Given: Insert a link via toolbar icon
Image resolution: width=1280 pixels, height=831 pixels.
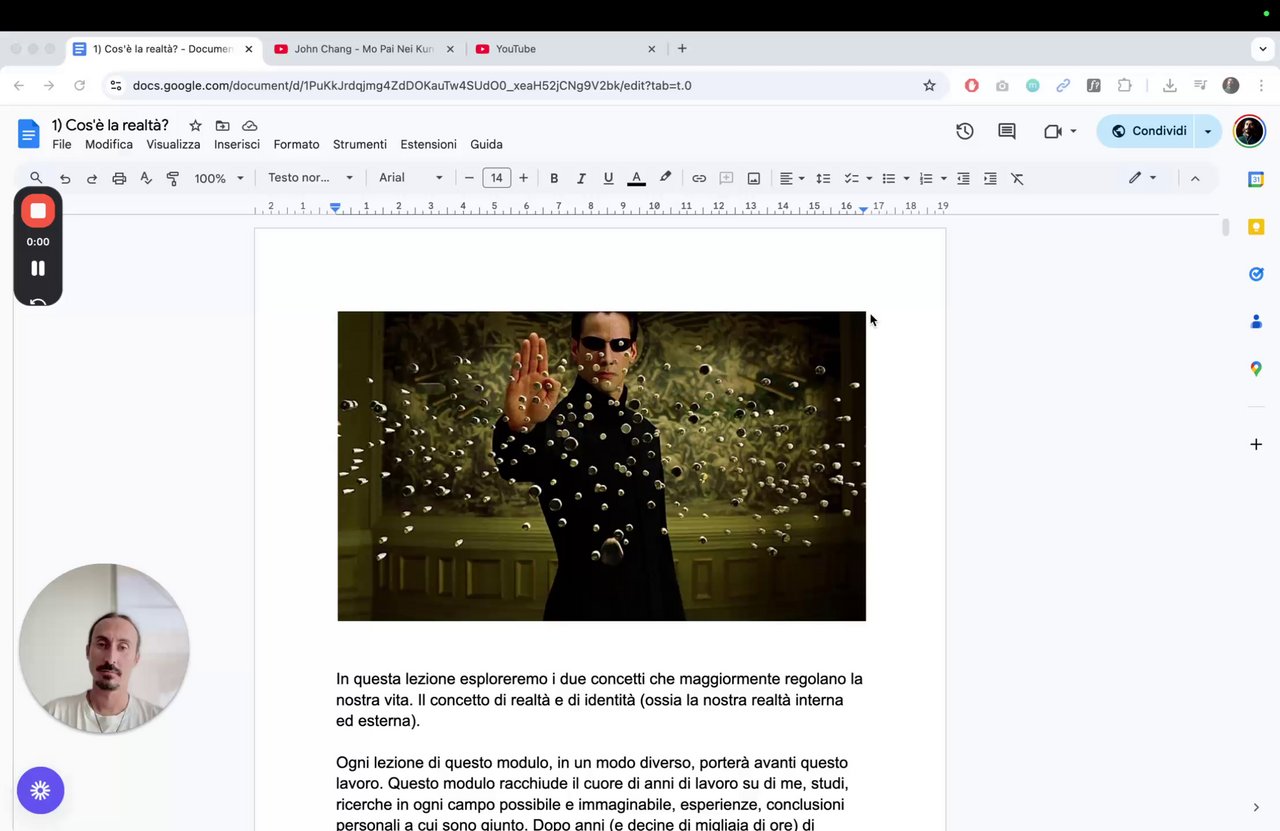Looking at the screenshot, I should (699, 178).
